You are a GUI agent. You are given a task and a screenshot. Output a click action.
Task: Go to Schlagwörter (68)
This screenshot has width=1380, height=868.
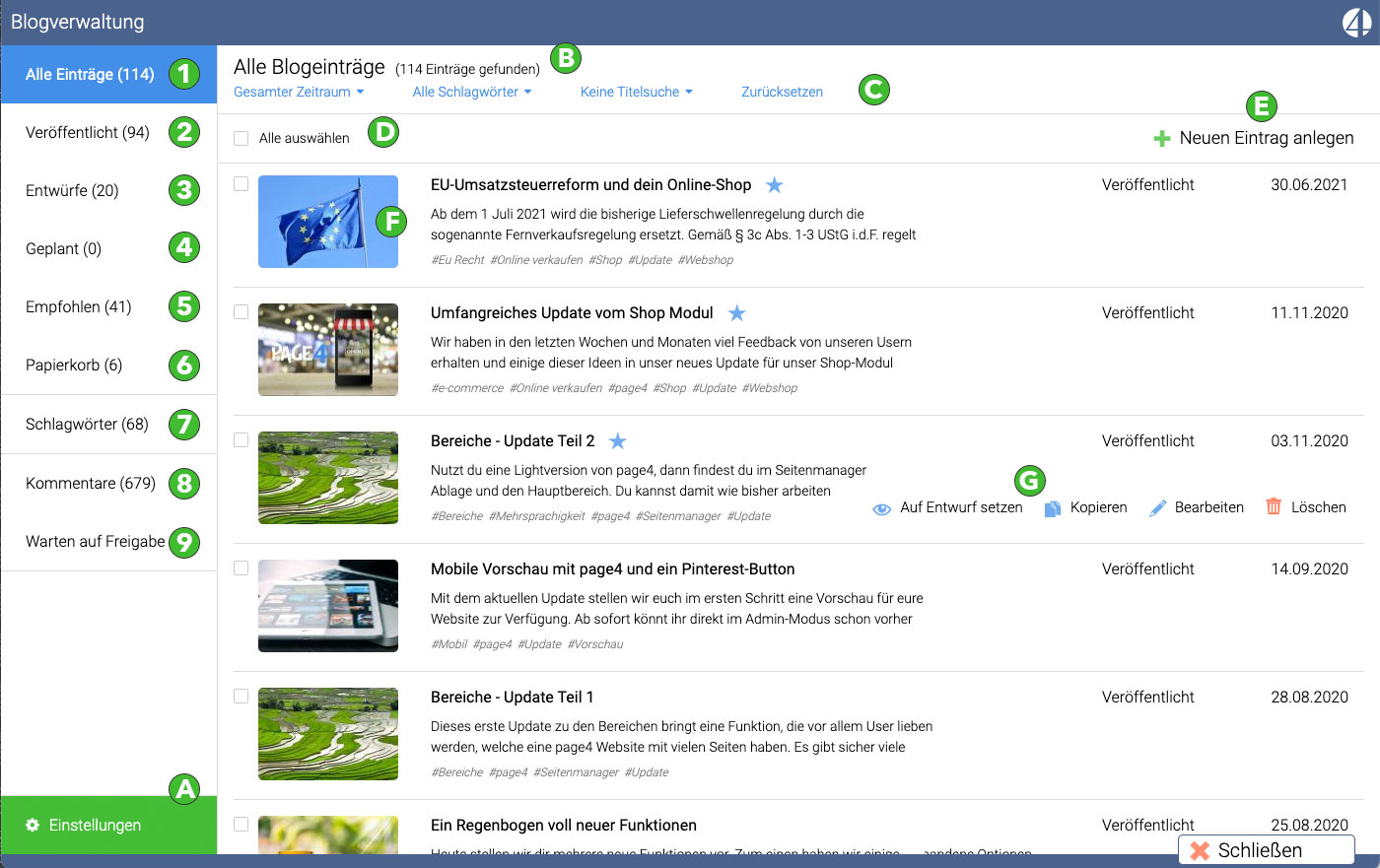point(108,425)
